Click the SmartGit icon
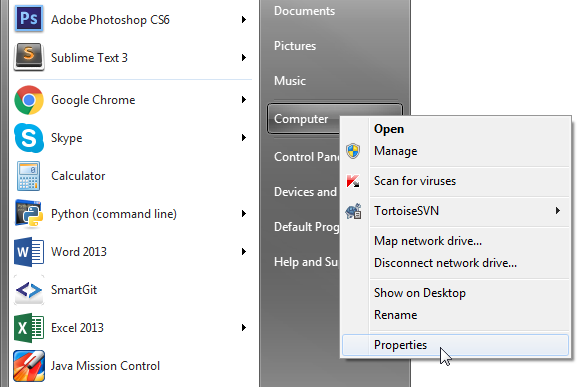581x387 pixels. (29, 290)
